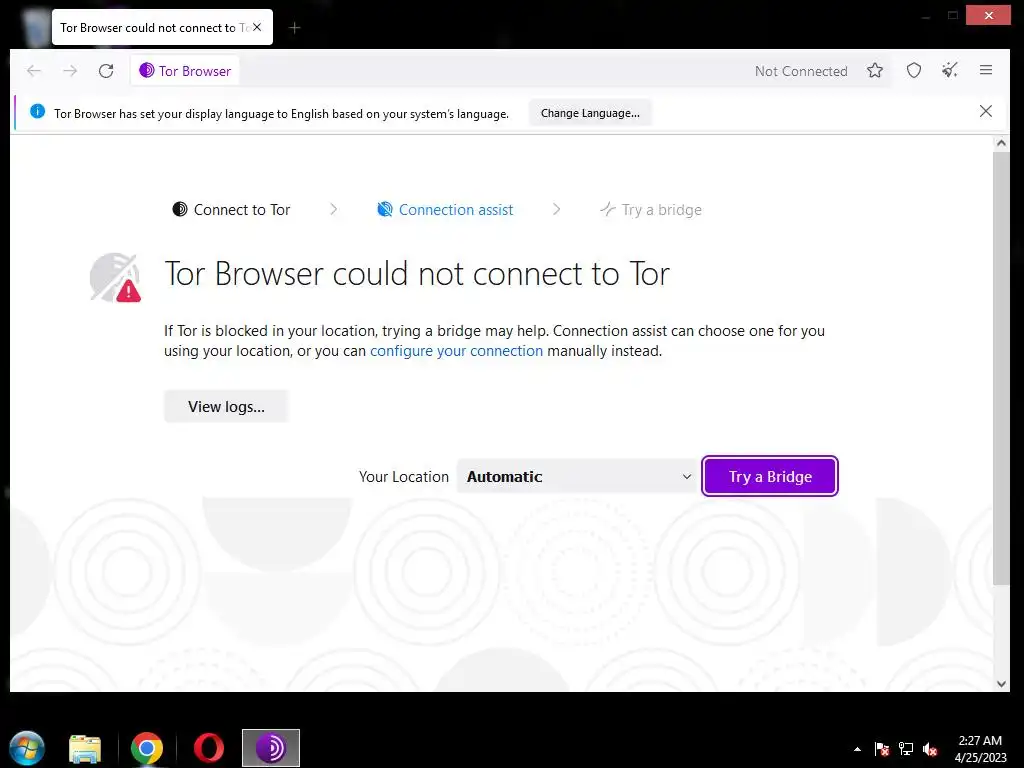Image resolution: width=1024 pixels, height=768 pixels.
Task: Click the Tor Browser identity box
Action: click(185, 71)
